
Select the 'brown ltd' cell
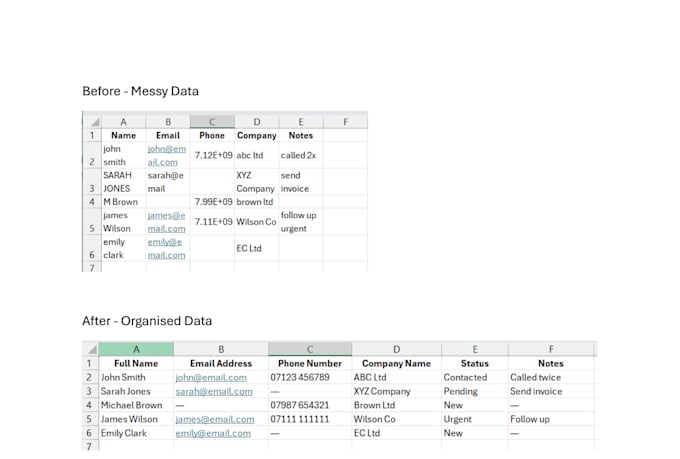[x=257, y=202]
